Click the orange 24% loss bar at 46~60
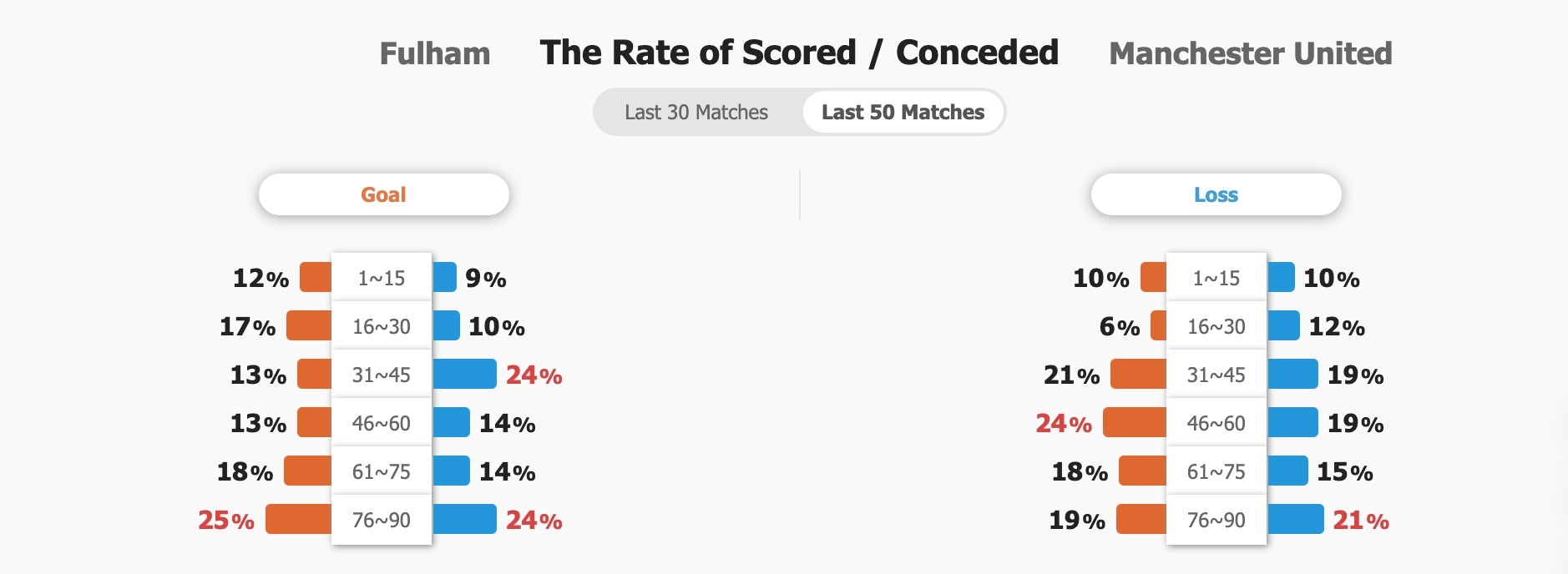 point(1134,422)
